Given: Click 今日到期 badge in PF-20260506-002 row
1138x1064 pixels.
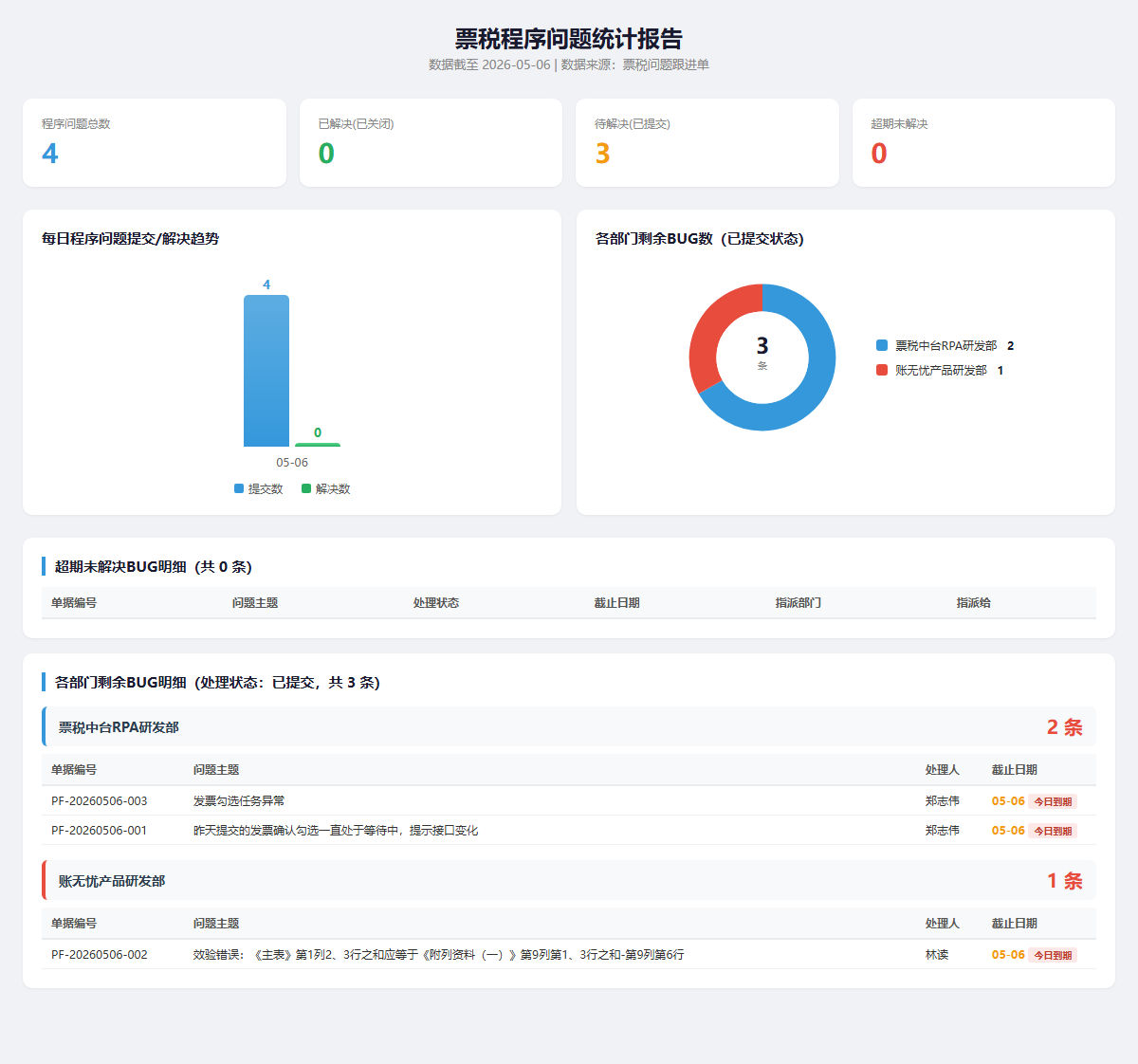Looking at the screenshot, I should click(1053, 955).
